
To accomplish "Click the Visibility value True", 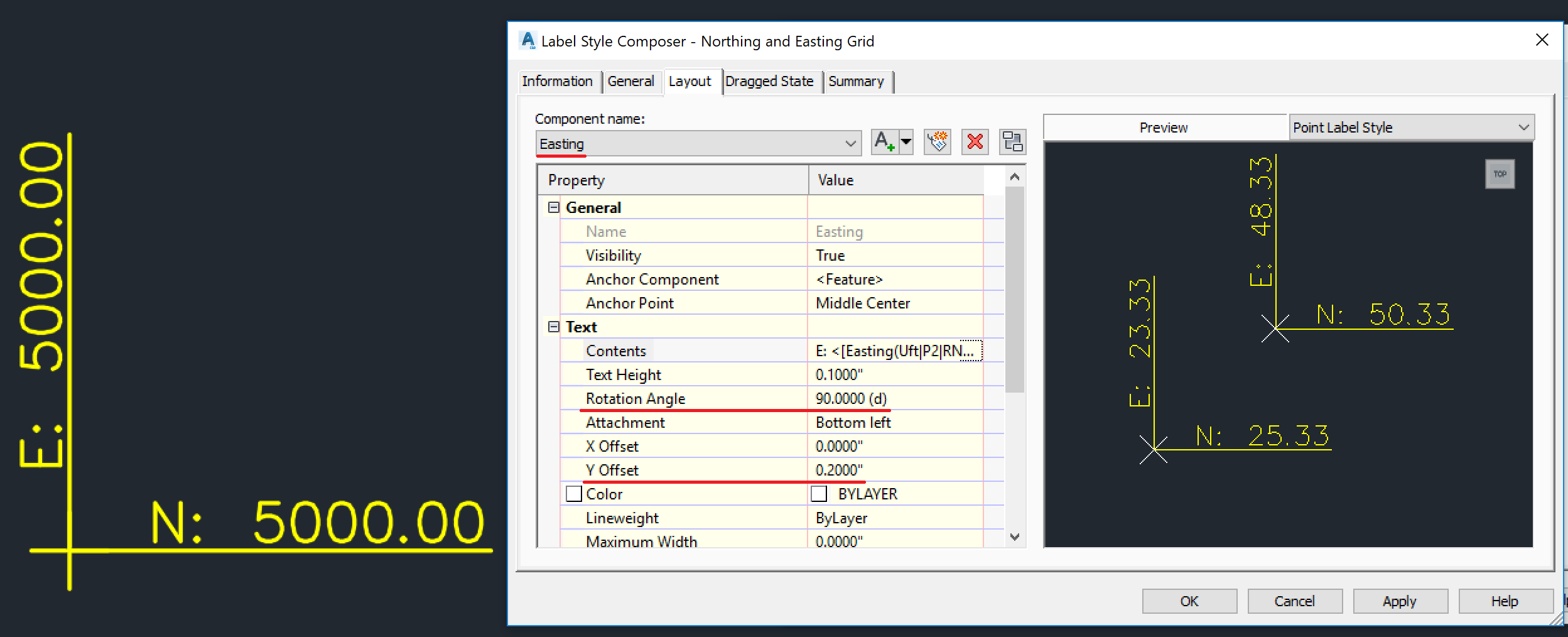I will coord(830,255).
